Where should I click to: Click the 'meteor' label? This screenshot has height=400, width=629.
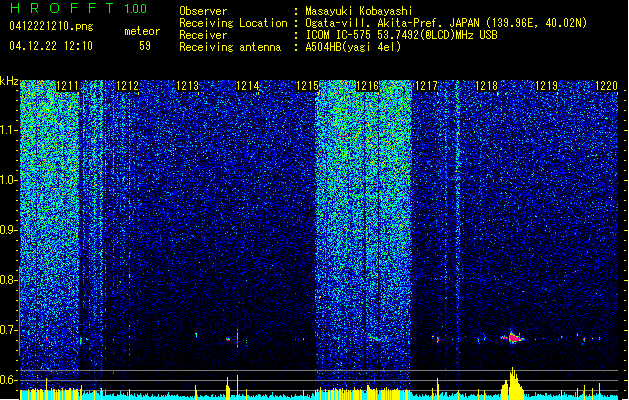[x=142, y=31]
